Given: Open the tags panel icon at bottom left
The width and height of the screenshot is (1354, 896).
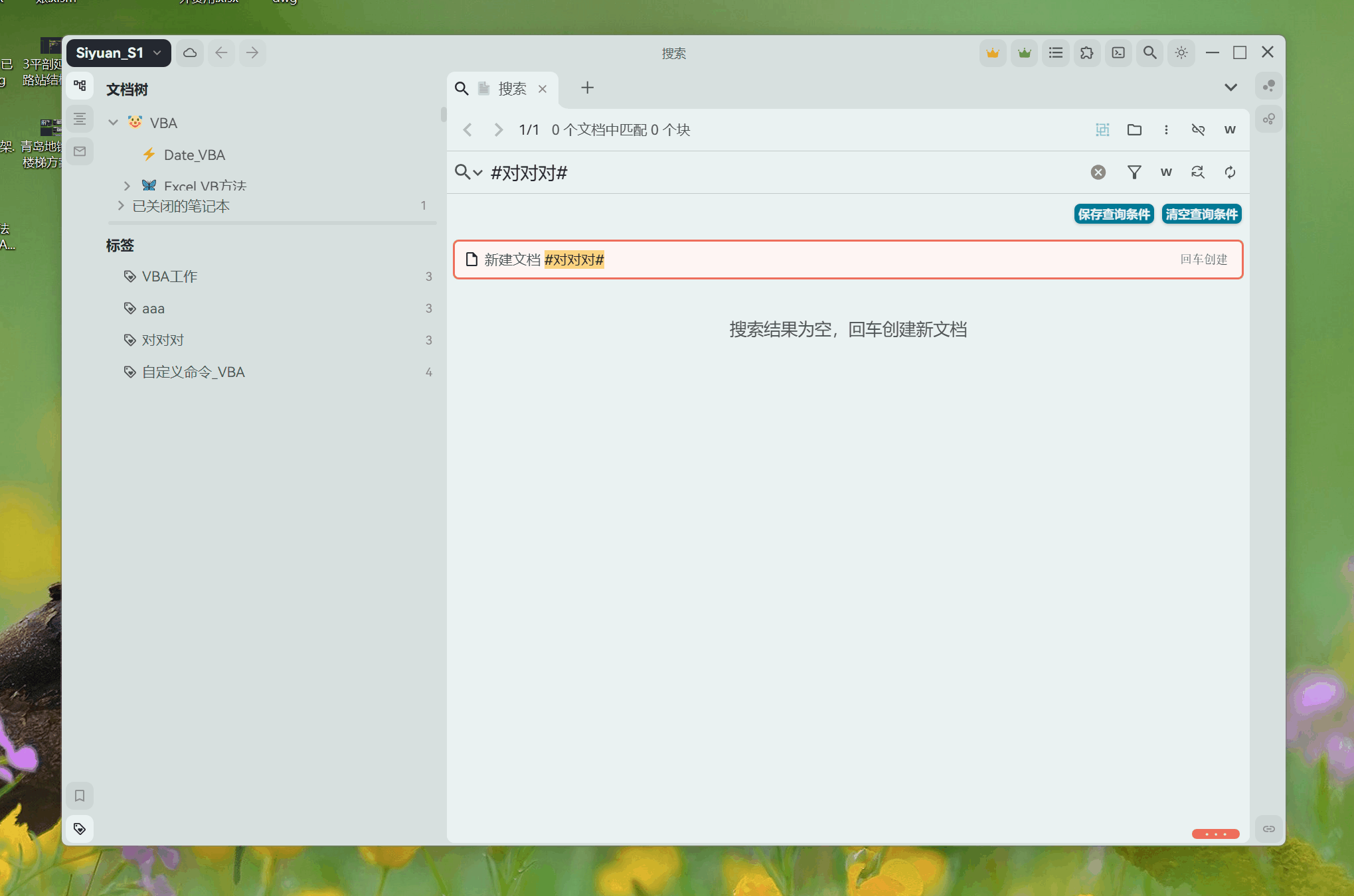Looking at the screenshot, I should point(80,829).
